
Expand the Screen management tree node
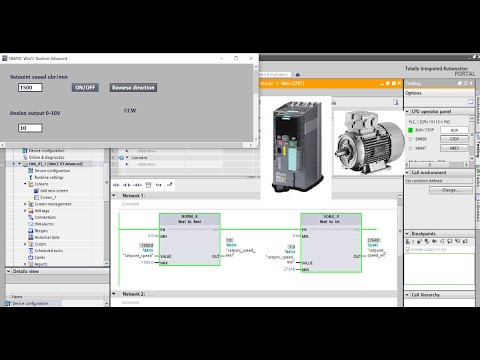[x=25, y=204]
